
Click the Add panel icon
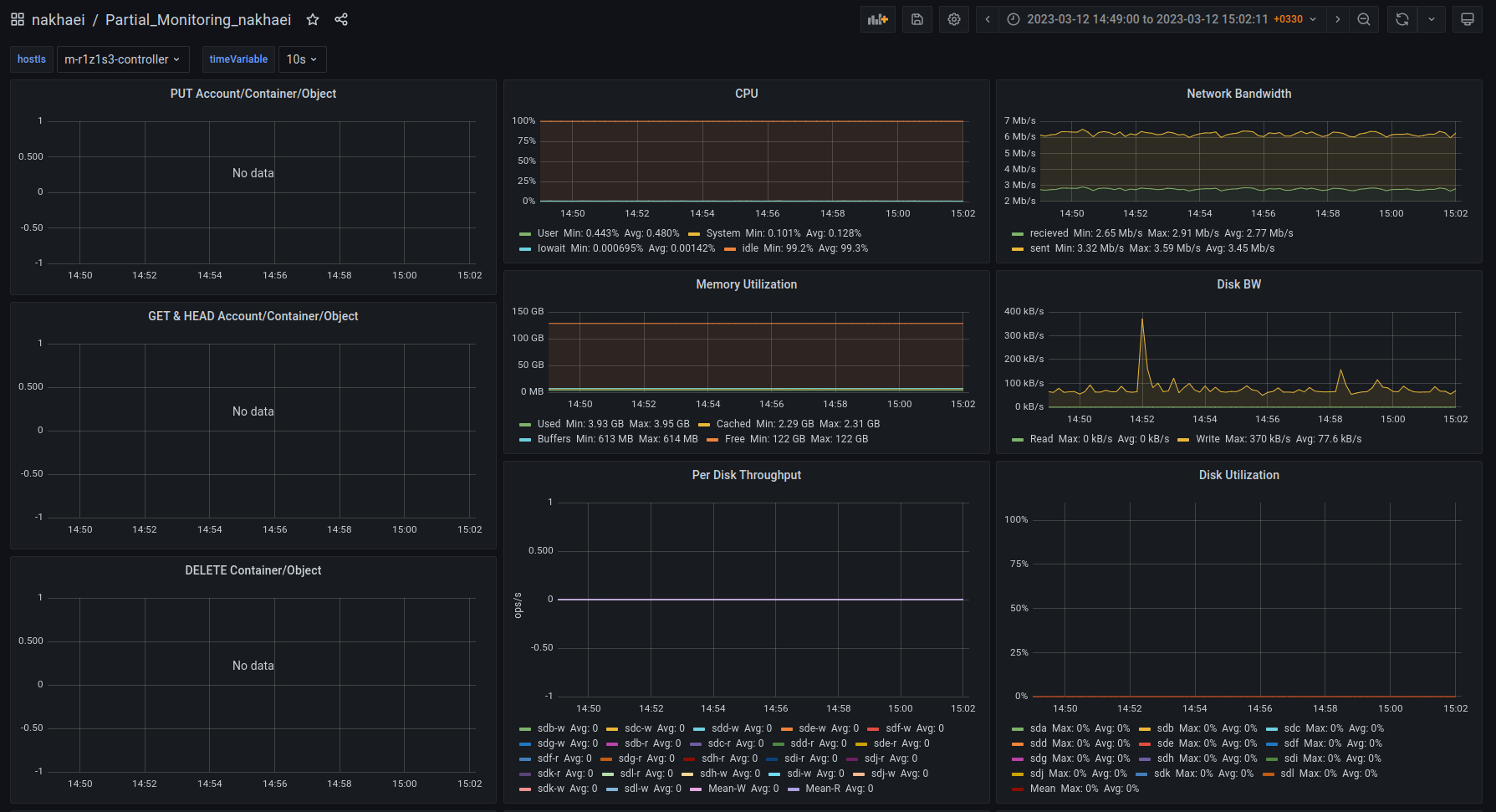point(877,19)
